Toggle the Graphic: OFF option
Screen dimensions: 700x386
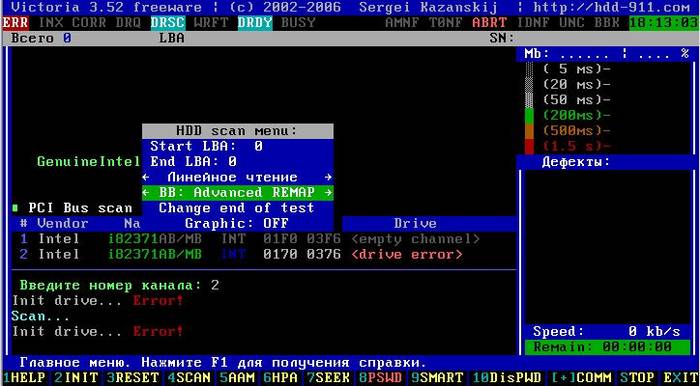pyautogui.click(x=238, y=223)
